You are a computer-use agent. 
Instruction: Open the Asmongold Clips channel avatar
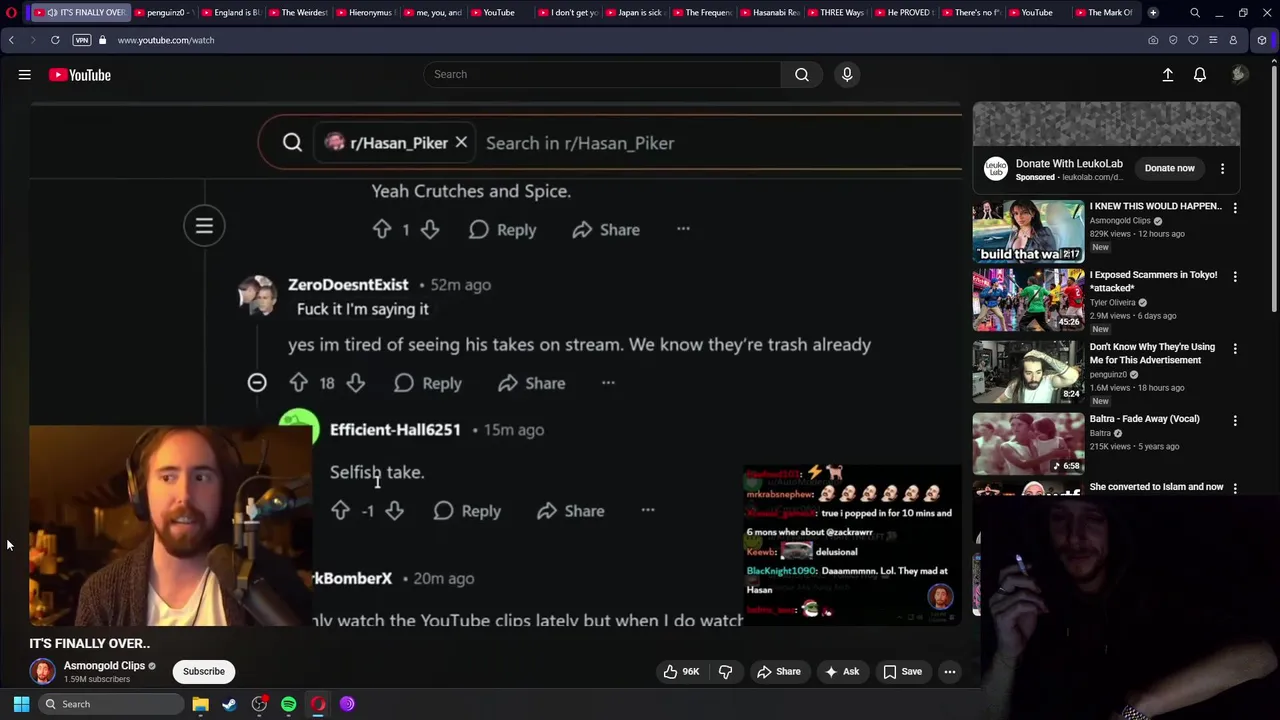pyautogui.click(x=42, y=671)
